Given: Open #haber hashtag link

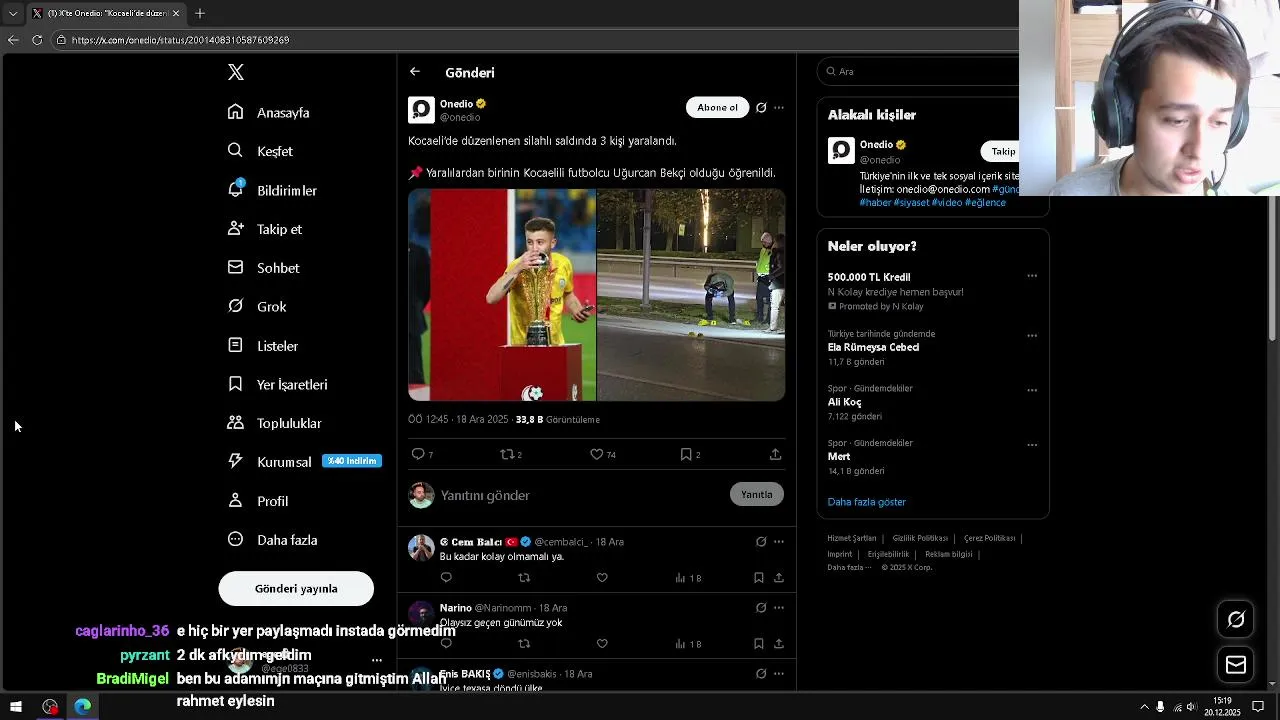Looking at the screenshot, I should pos(875,202).
